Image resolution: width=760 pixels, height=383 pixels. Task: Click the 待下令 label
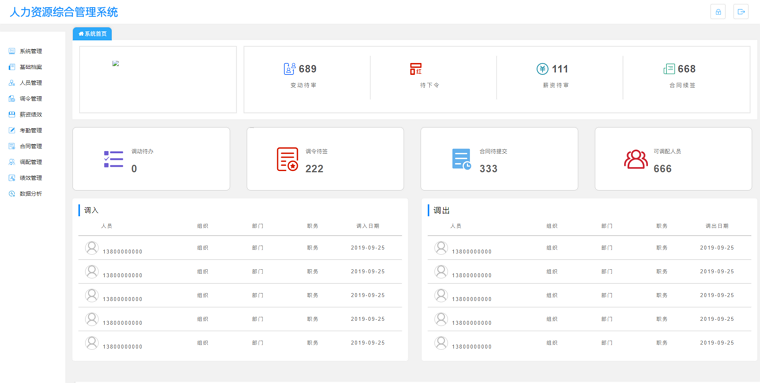[x=429, y=85]
